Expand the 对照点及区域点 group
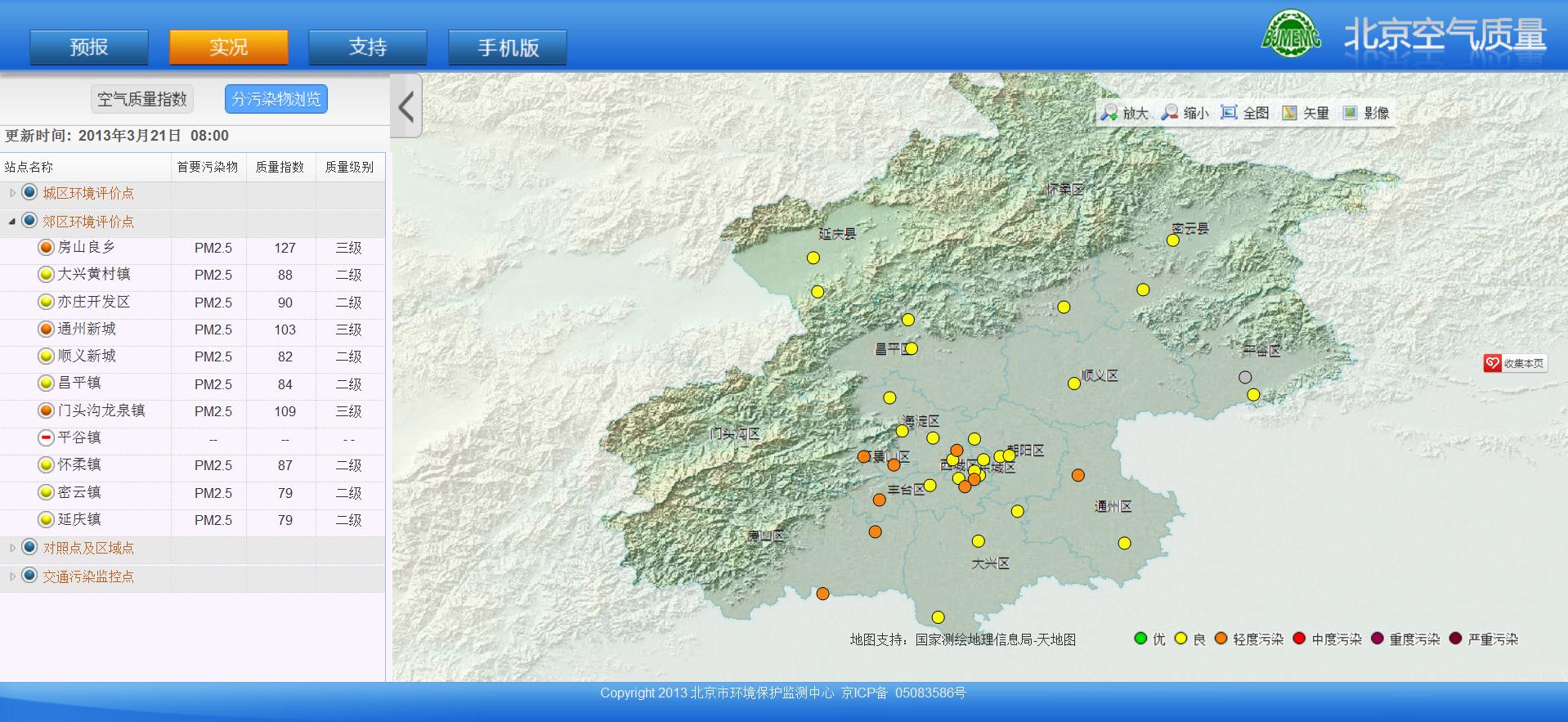This screenshot has width=1568, height=722. [12, 548]
